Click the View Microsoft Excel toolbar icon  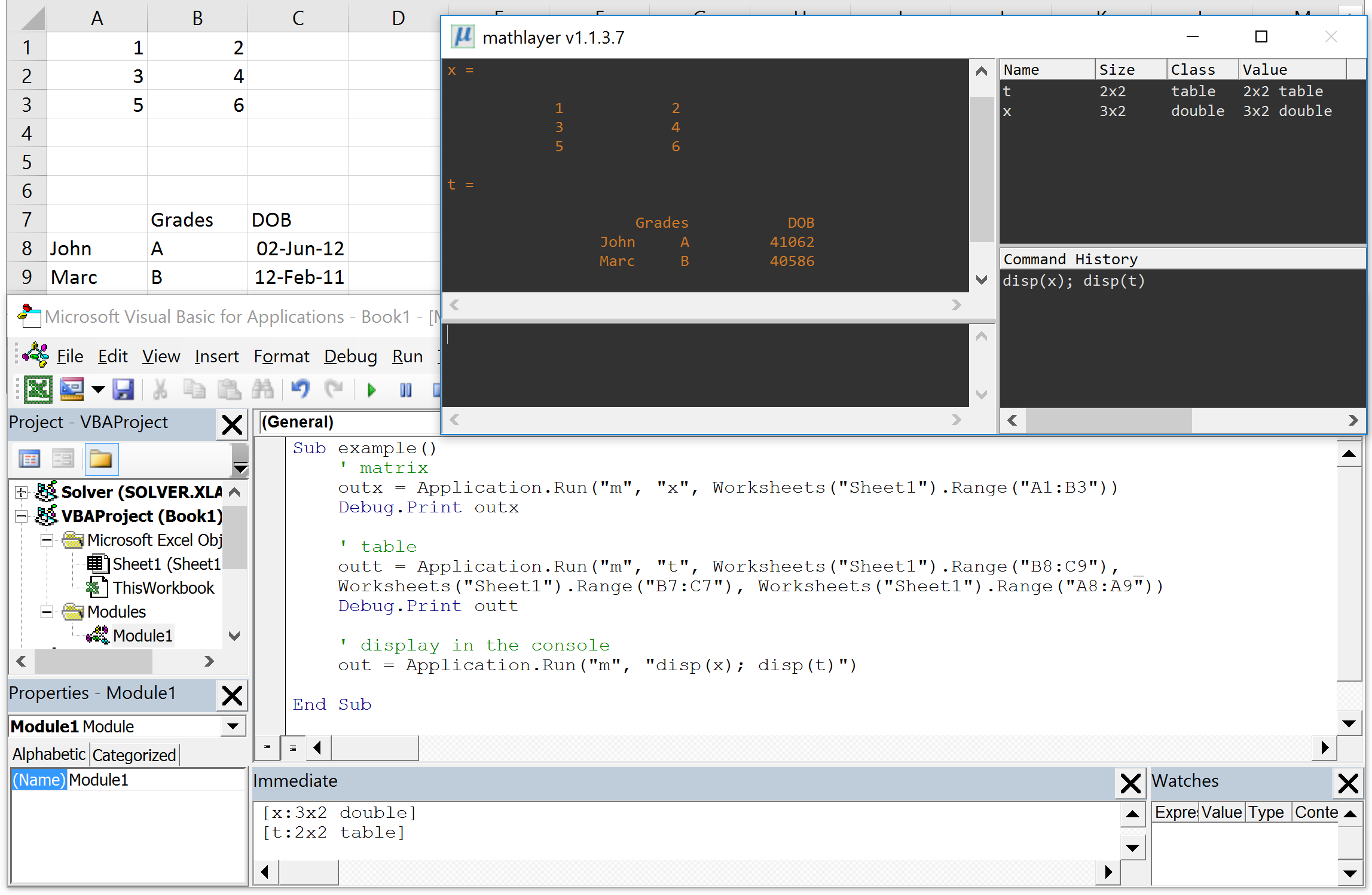(x=38, y=390)
